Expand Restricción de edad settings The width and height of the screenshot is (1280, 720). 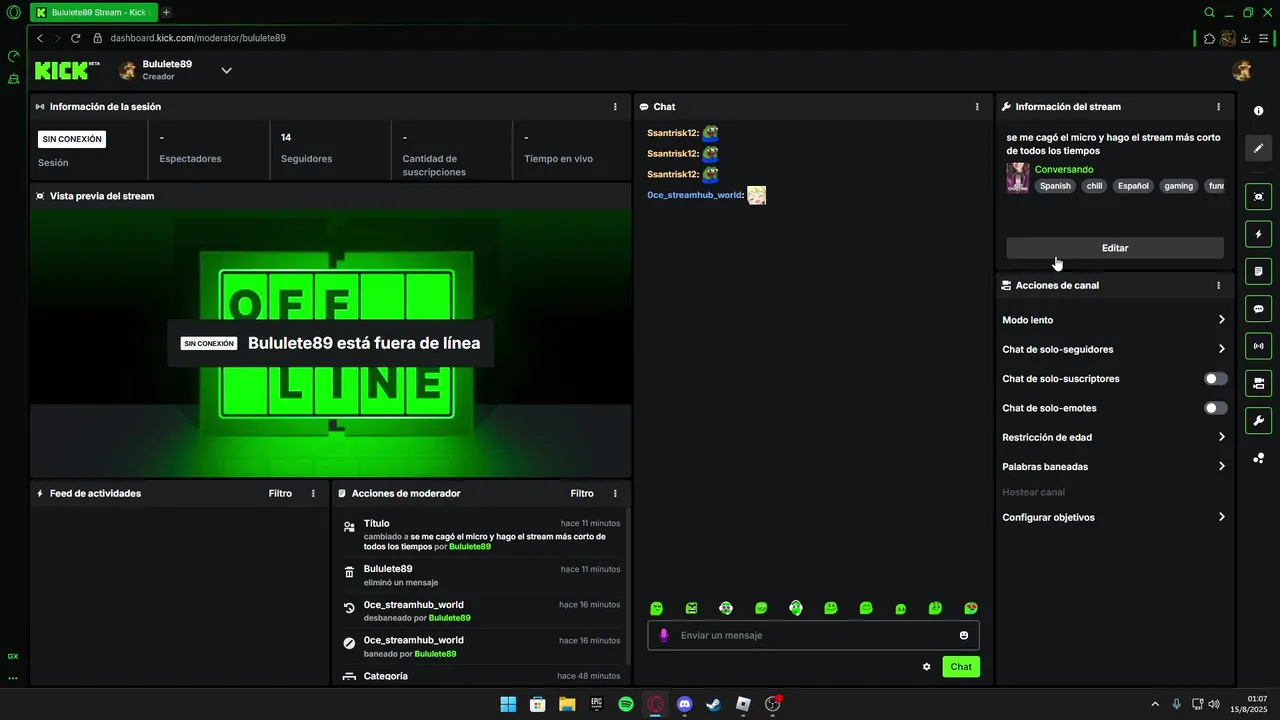coord(1114,437)
